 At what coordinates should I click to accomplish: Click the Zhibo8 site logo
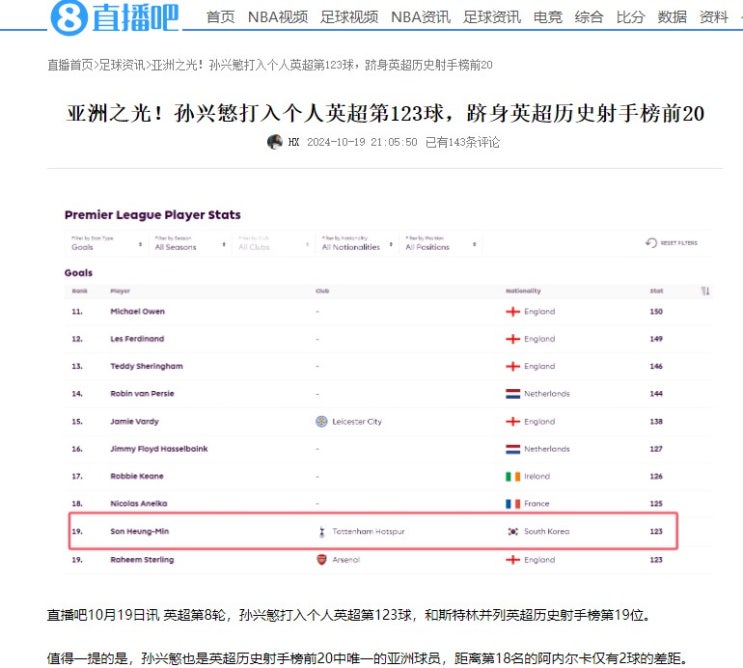(115, 17)
